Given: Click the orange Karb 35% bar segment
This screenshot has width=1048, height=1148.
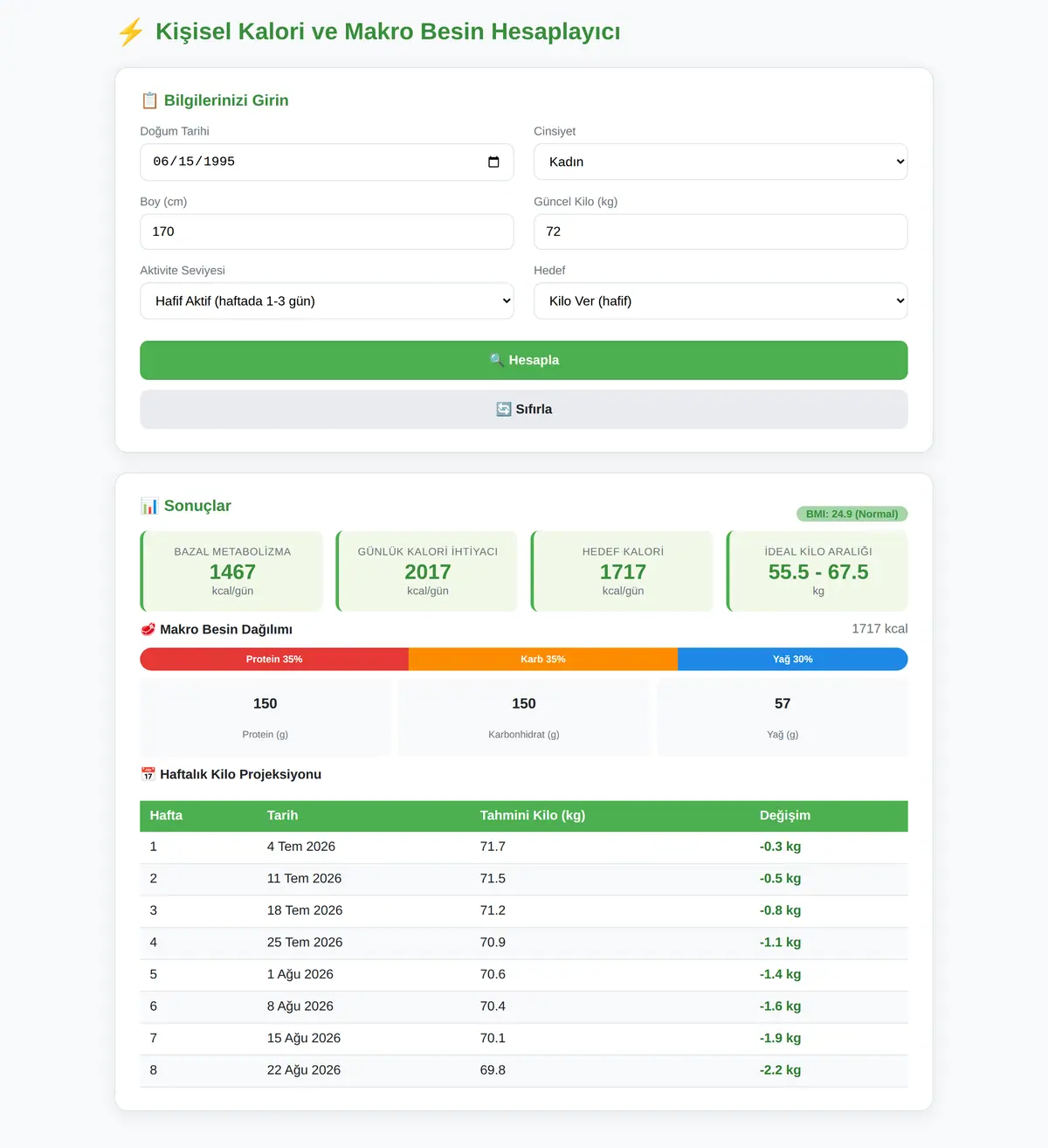Looking at the screenshot, I should (x=543, y=659).
